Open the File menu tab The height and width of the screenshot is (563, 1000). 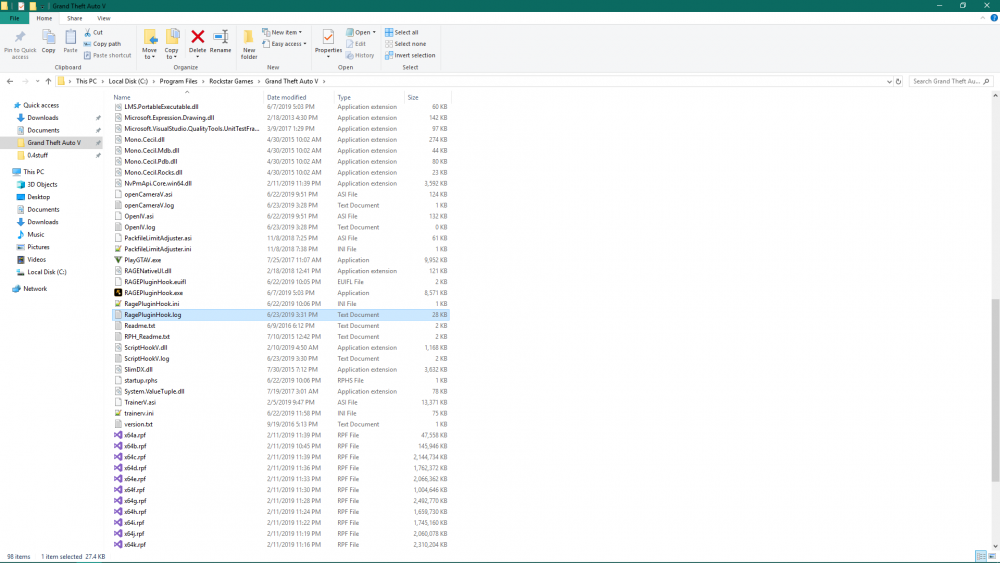point(14,18)
